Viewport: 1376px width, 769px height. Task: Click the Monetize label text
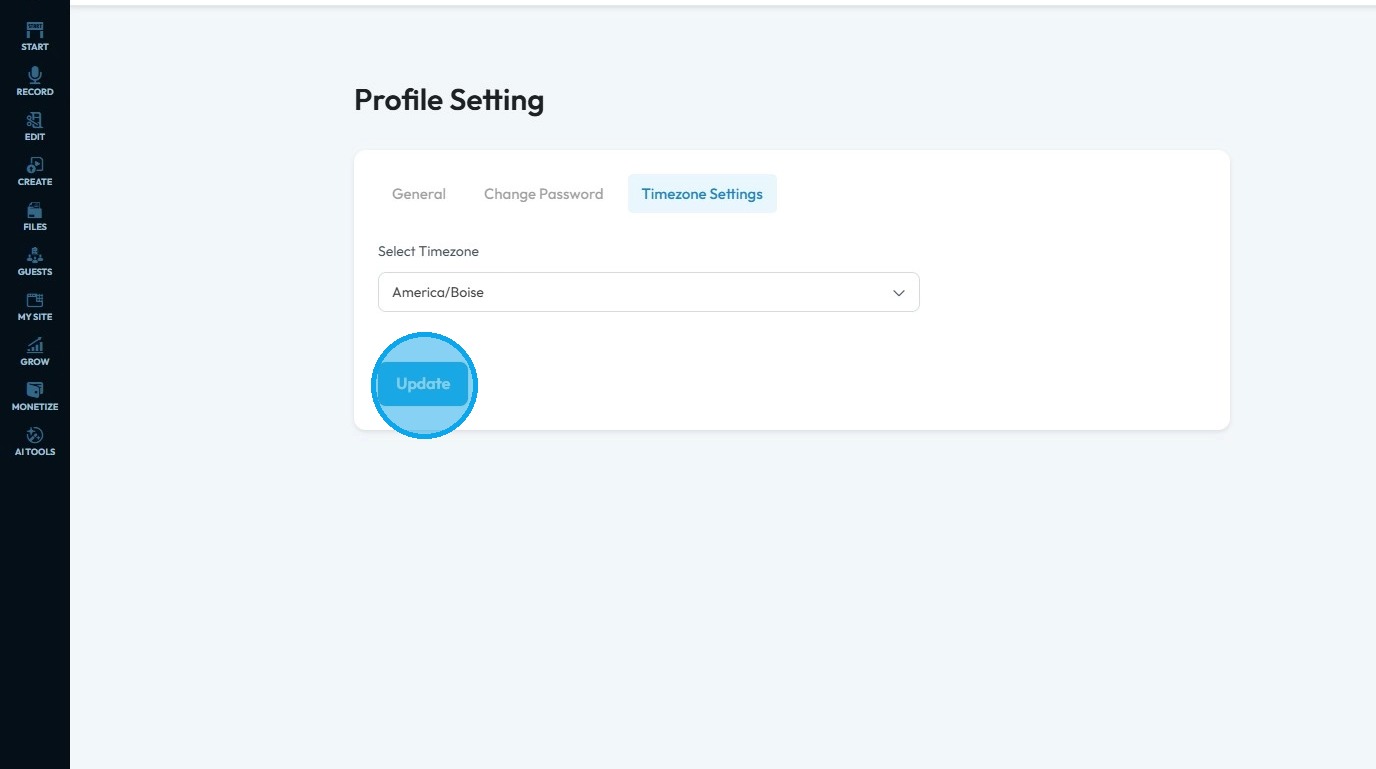pos(35,407)
